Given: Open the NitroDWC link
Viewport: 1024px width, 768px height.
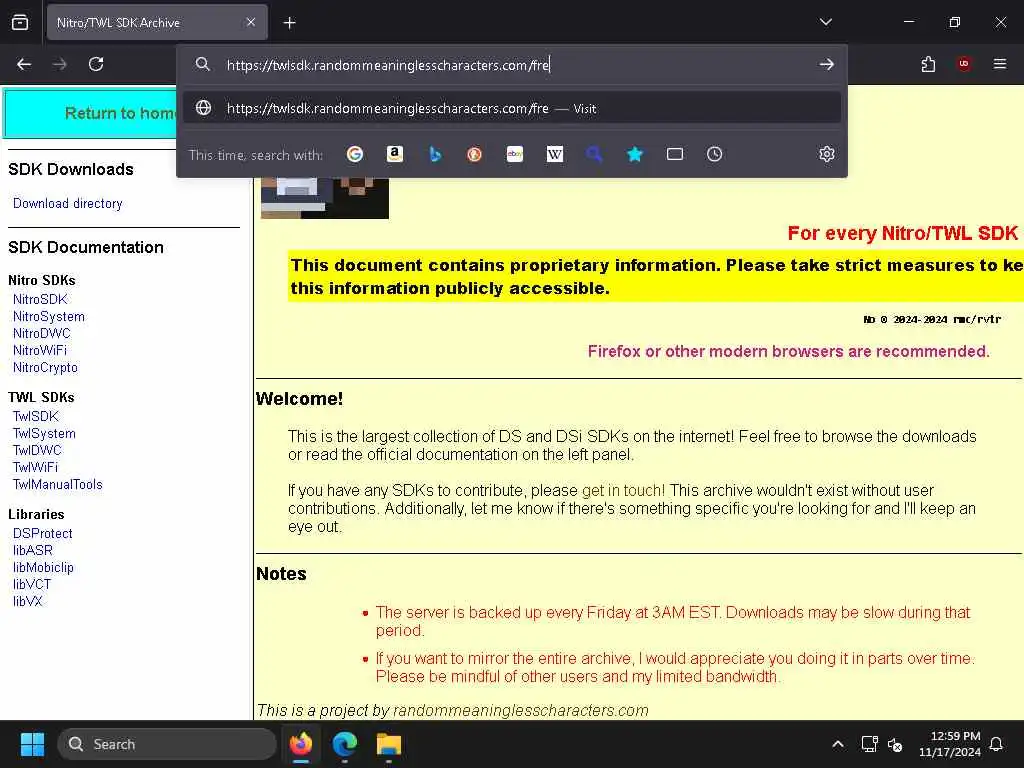Looking at the screenshot, I should pos(42,333).
